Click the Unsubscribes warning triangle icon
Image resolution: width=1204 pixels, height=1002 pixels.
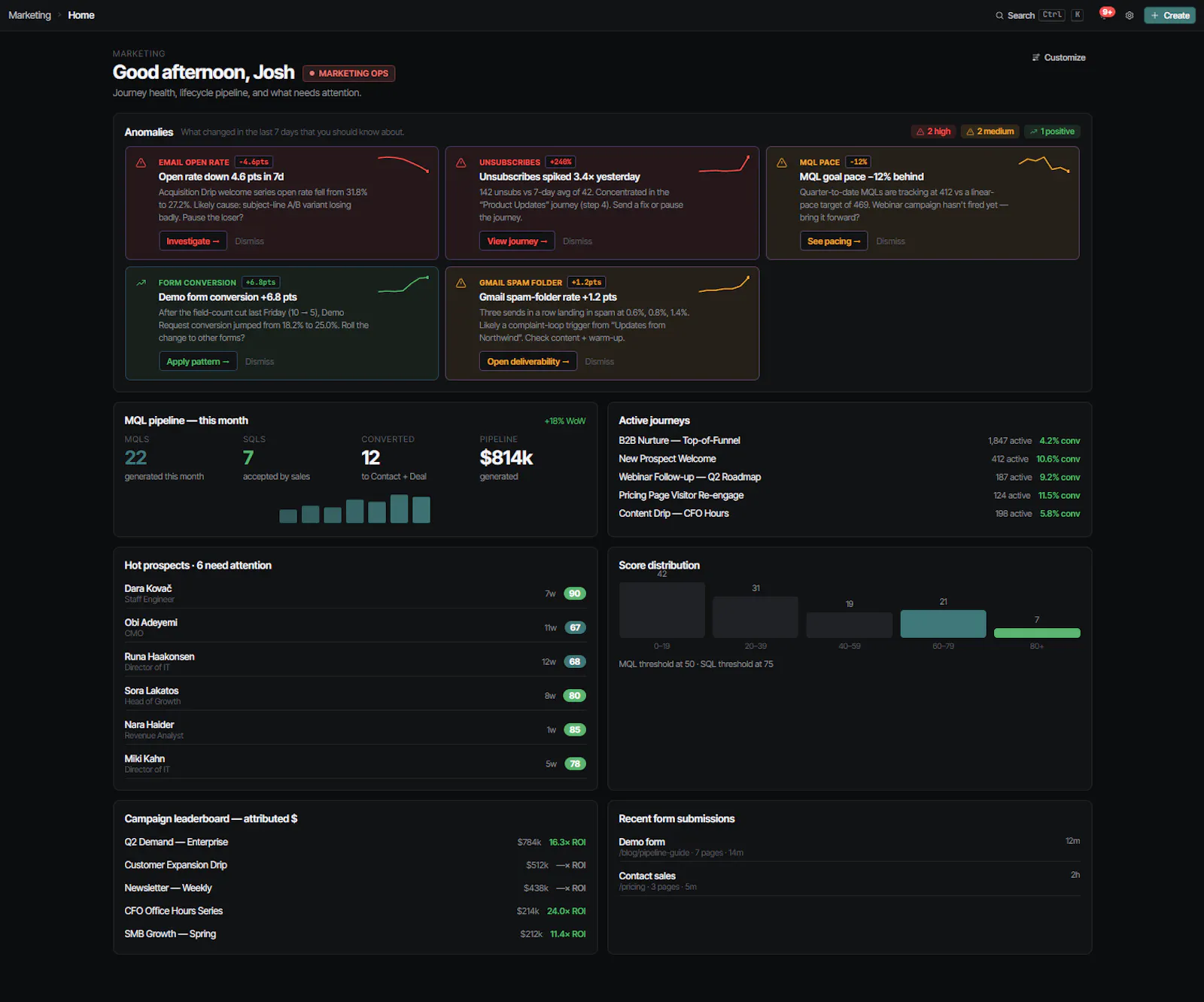tap(461, 162)
